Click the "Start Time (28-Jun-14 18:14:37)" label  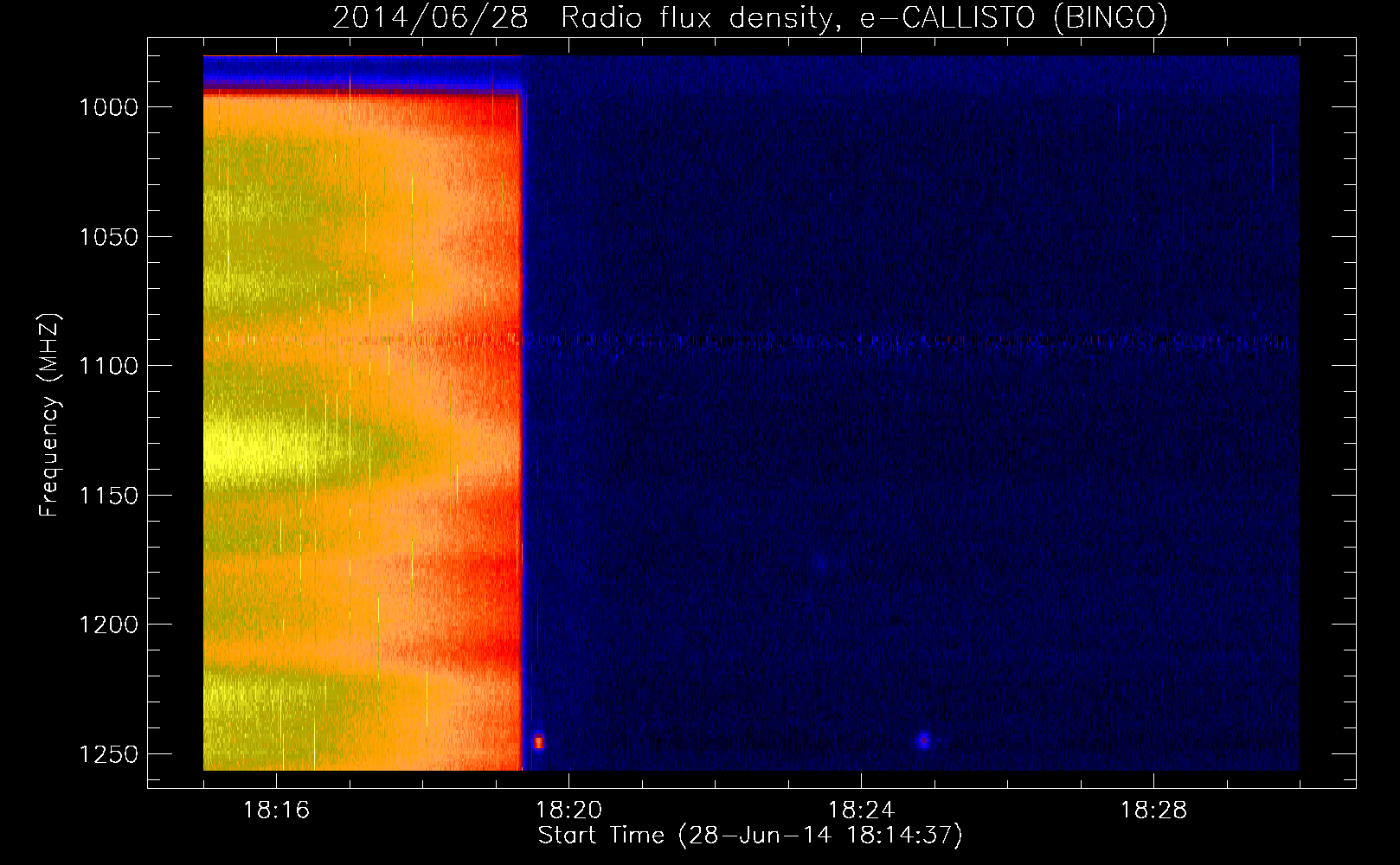click(750, 836)
